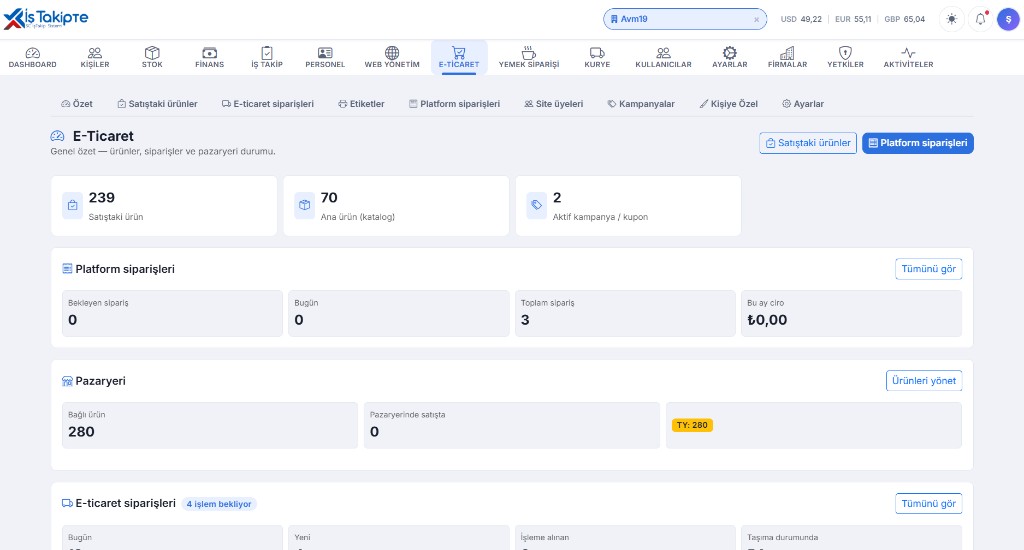Click the 70 Ana ürün card

click(x=396, y=206)
